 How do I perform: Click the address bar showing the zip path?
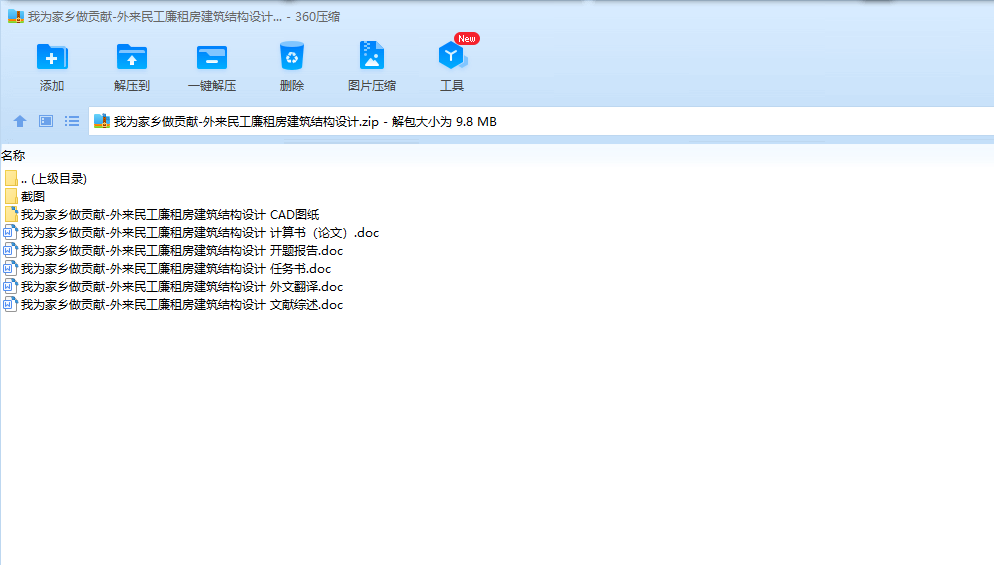(541, 121)
